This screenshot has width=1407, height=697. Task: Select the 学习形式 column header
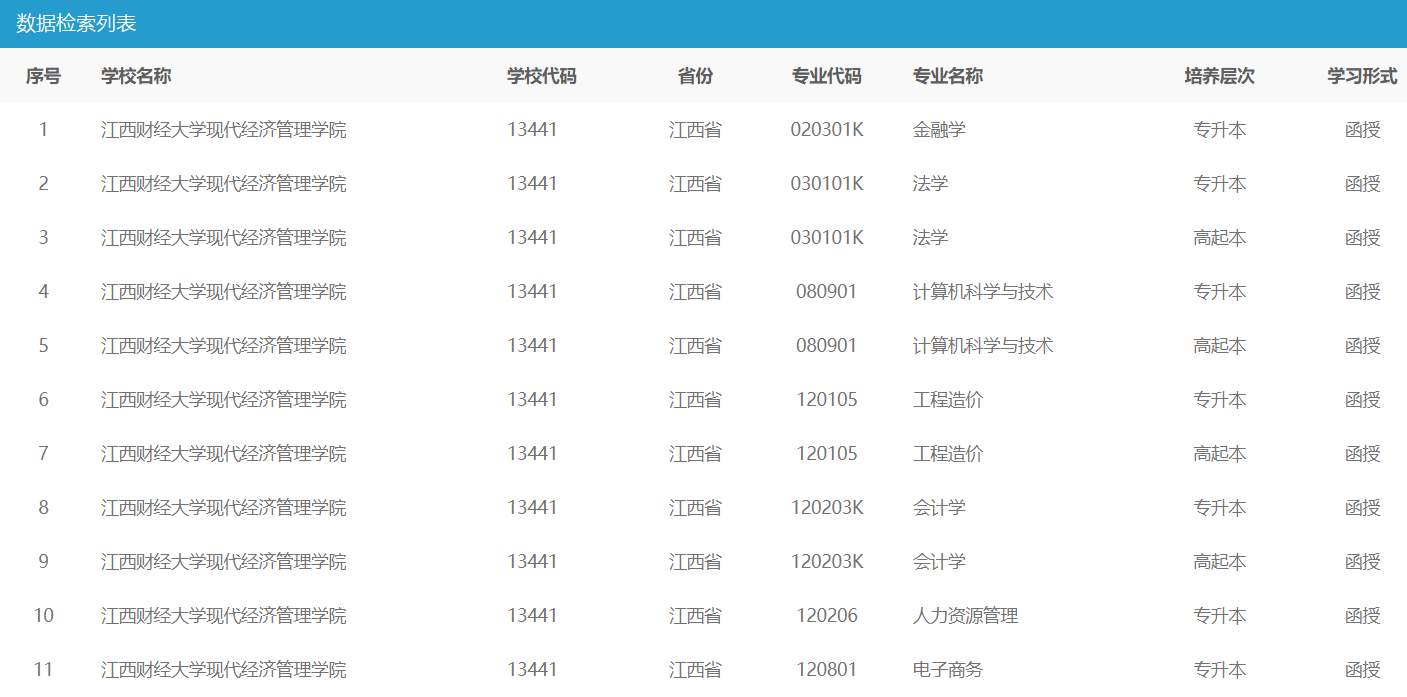coord(1363,76)
